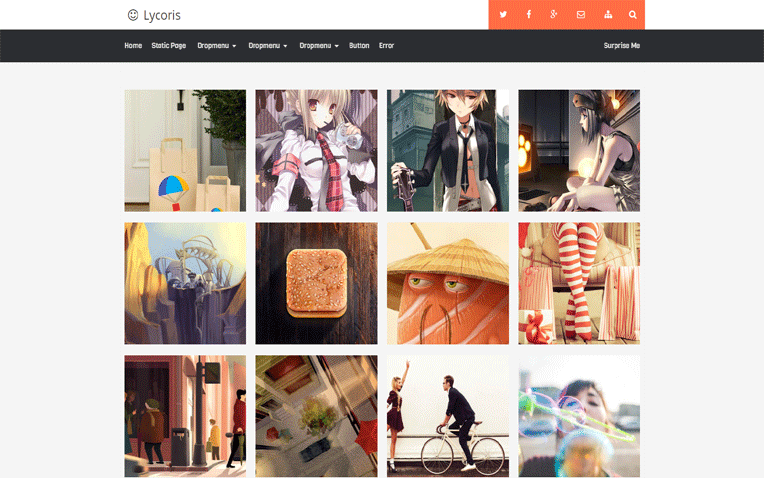Click the Lycoris site title
764x478 pixels.
click(162, 16)
